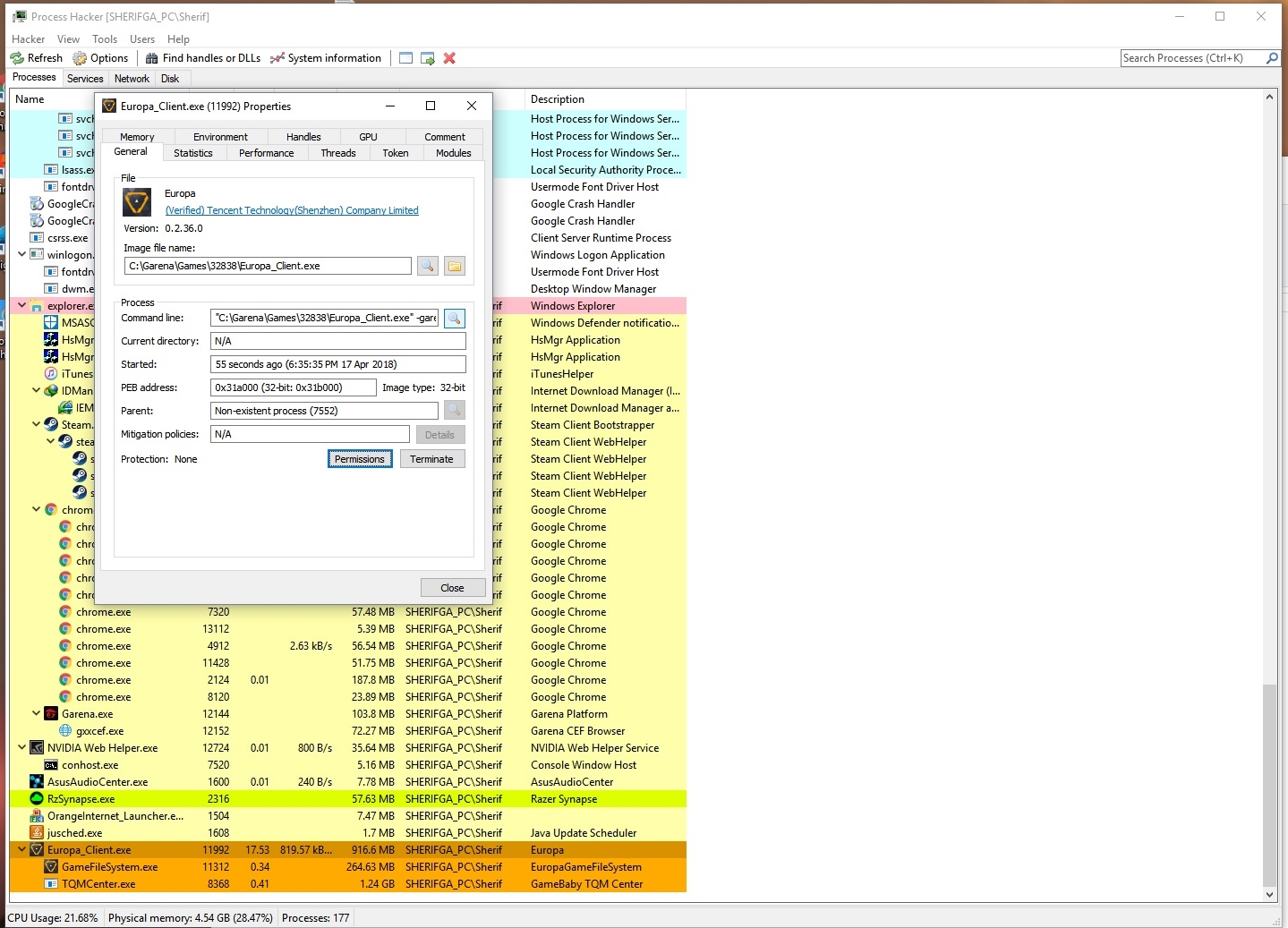
Task: Collapse the Garena.exe tree node
Action: (36, 714)
